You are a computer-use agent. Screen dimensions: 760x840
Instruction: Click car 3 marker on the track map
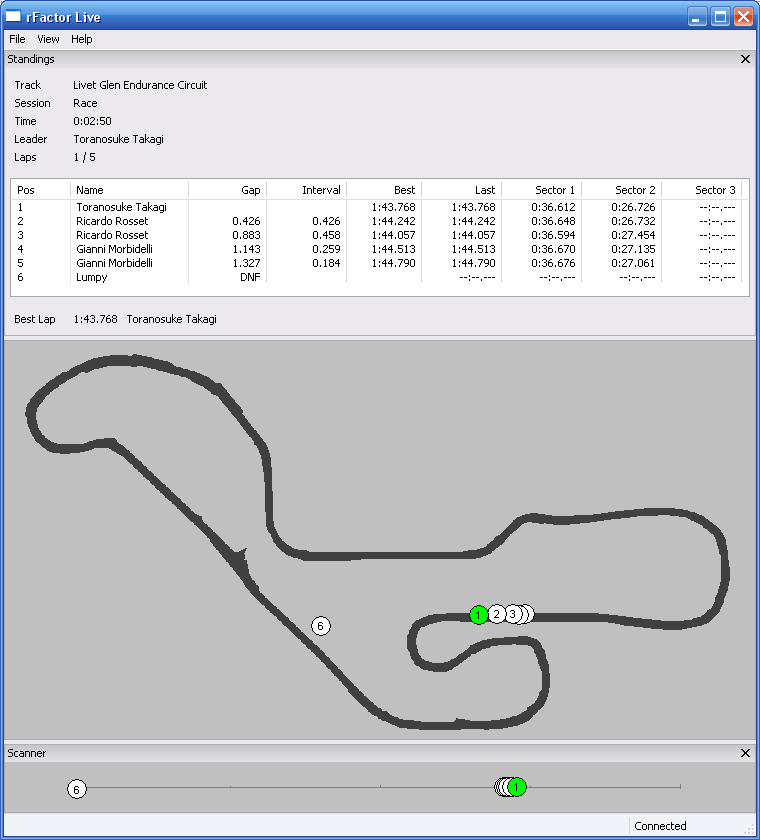tap(512, 614)
